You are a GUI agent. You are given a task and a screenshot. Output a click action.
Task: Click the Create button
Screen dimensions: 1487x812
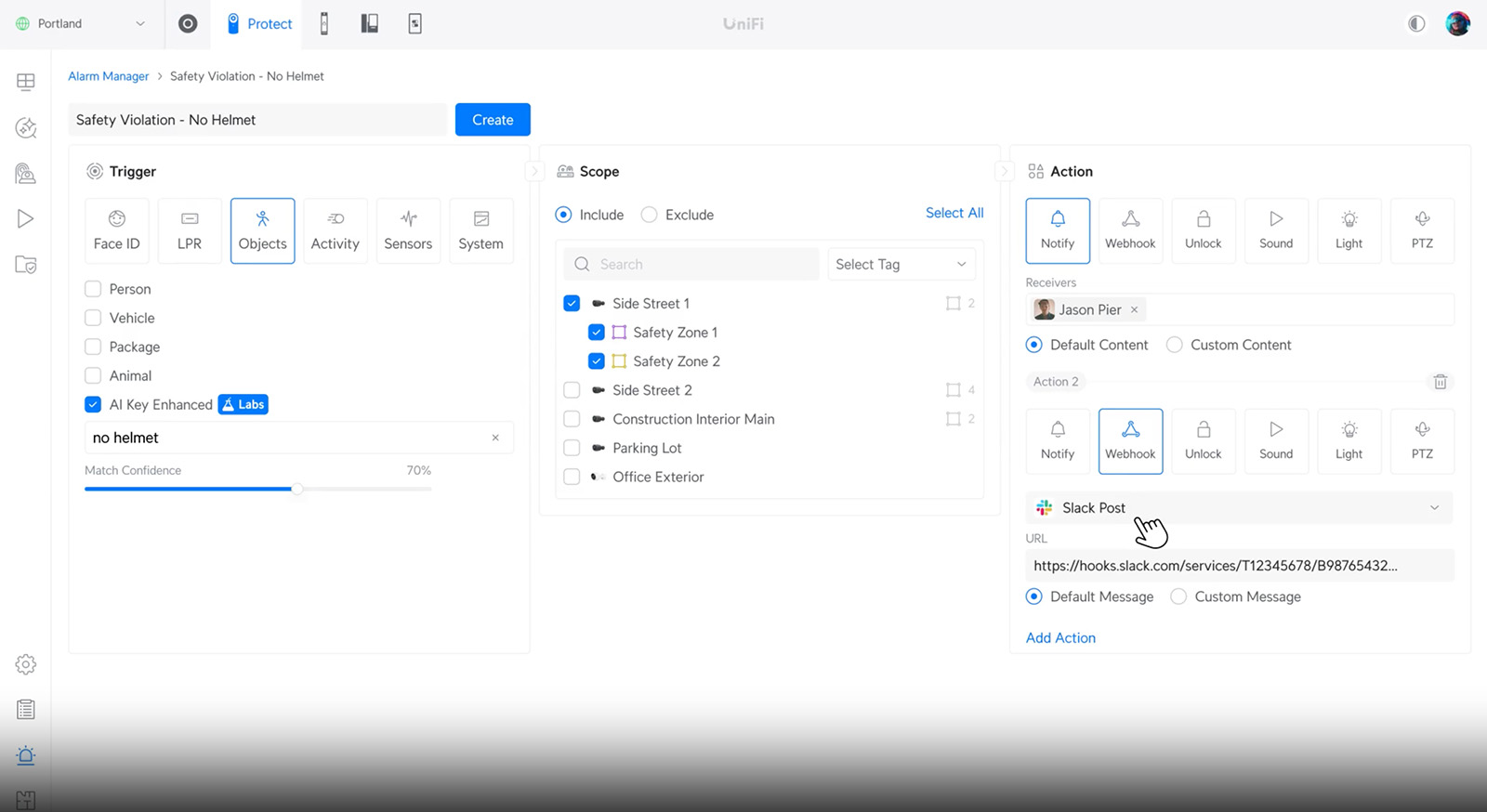pyautogui.click(x=493, y=120)
